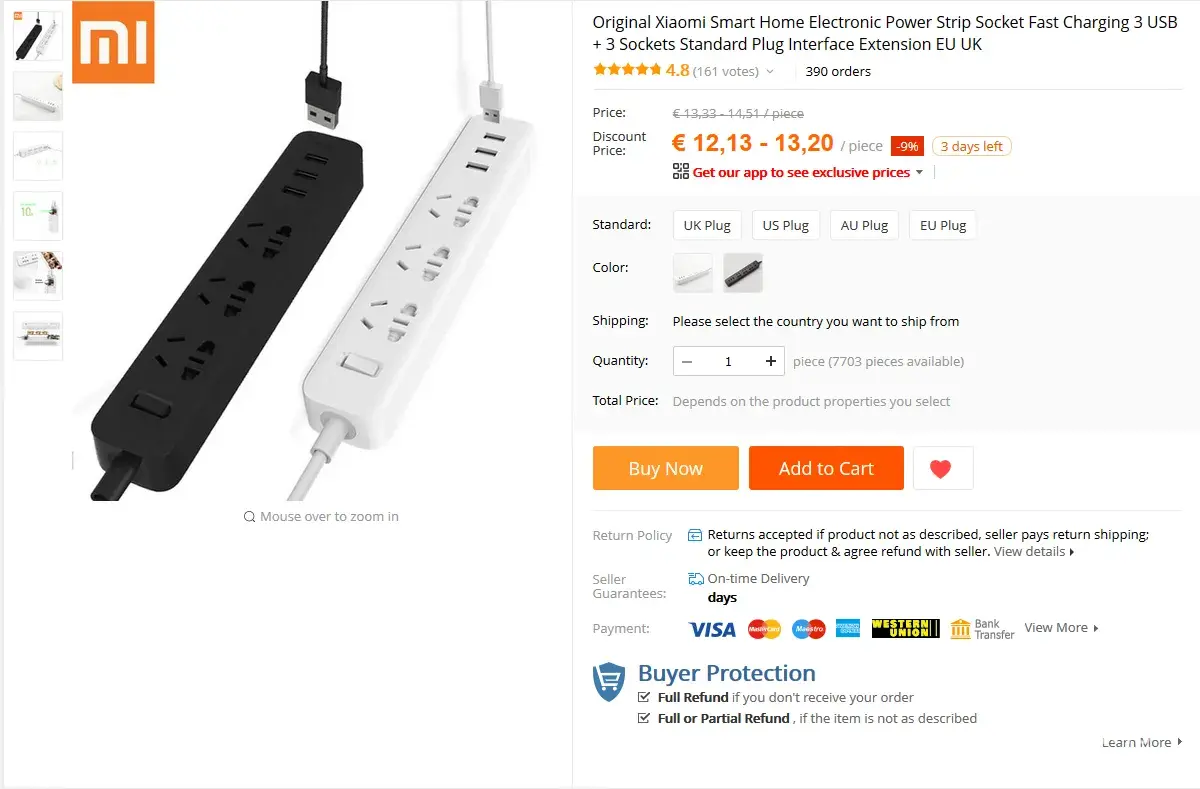Viewport: 1200px width, 789px height.
Task: Click the Xiaomi MI logo
Action: click(x=113, y=42)
